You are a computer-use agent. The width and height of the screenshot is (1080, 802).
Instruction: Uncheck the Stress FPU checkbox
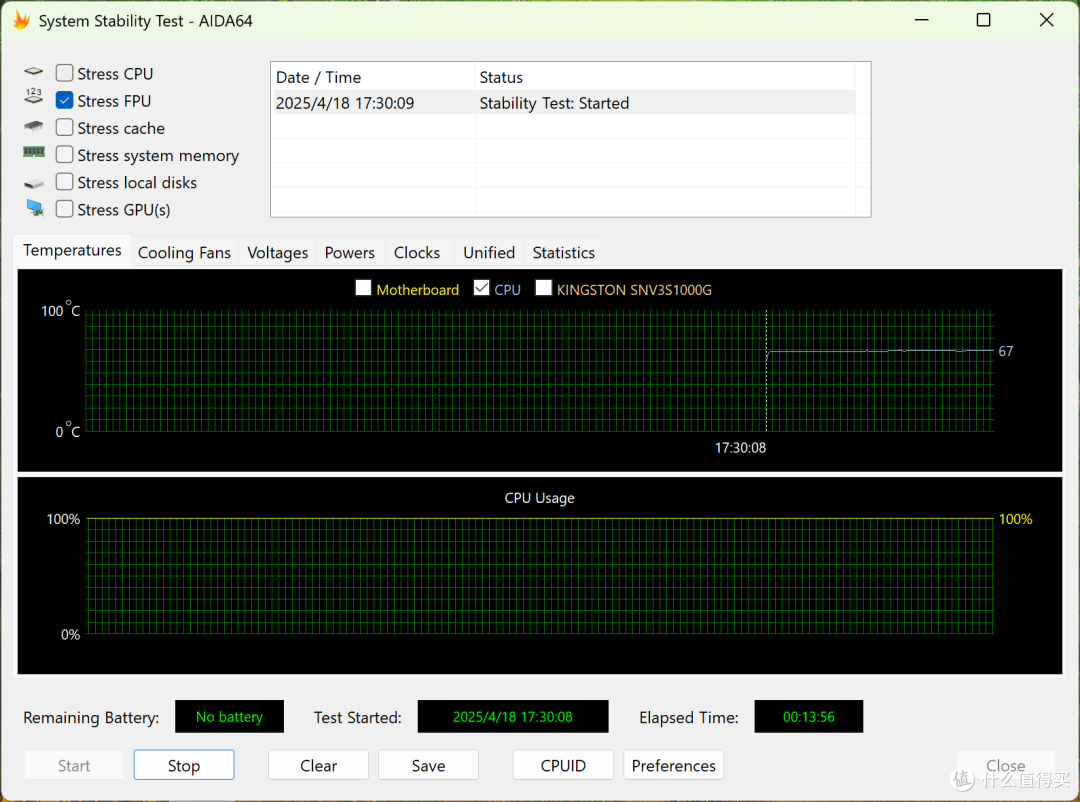(64, 101)
